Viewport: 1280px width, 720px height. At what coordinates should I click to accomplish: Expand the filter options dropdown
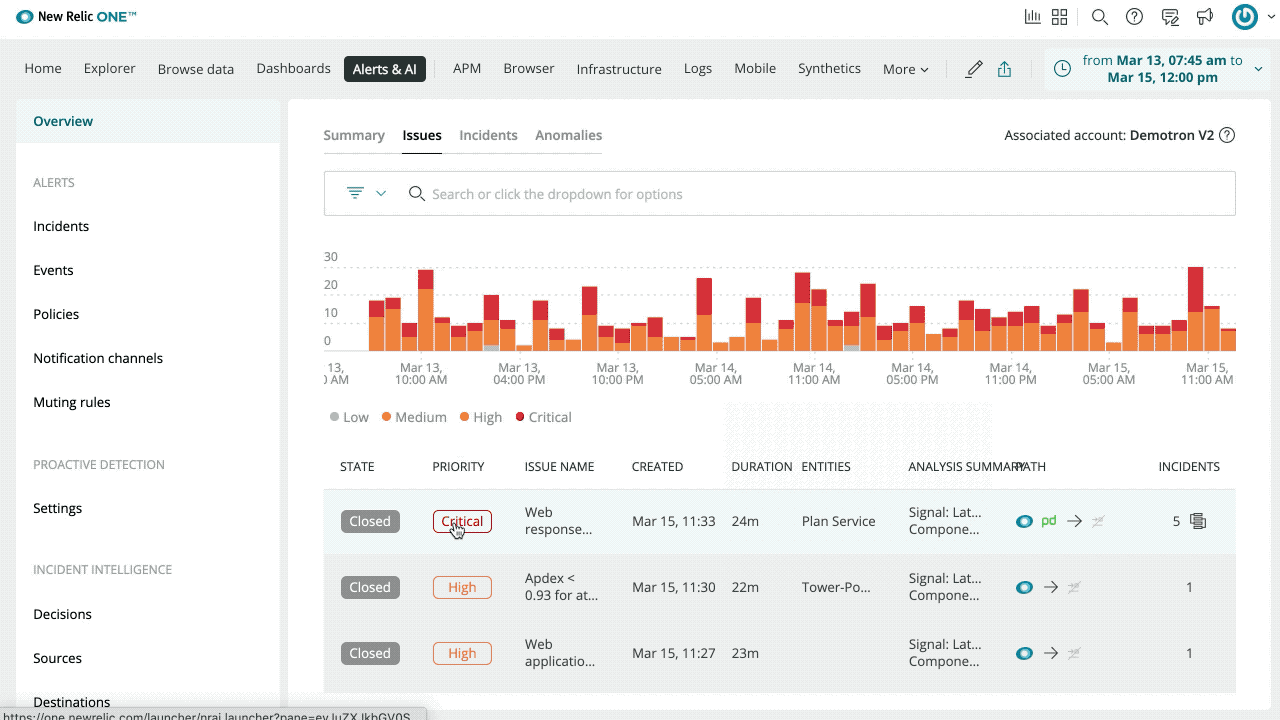point(366,193)
